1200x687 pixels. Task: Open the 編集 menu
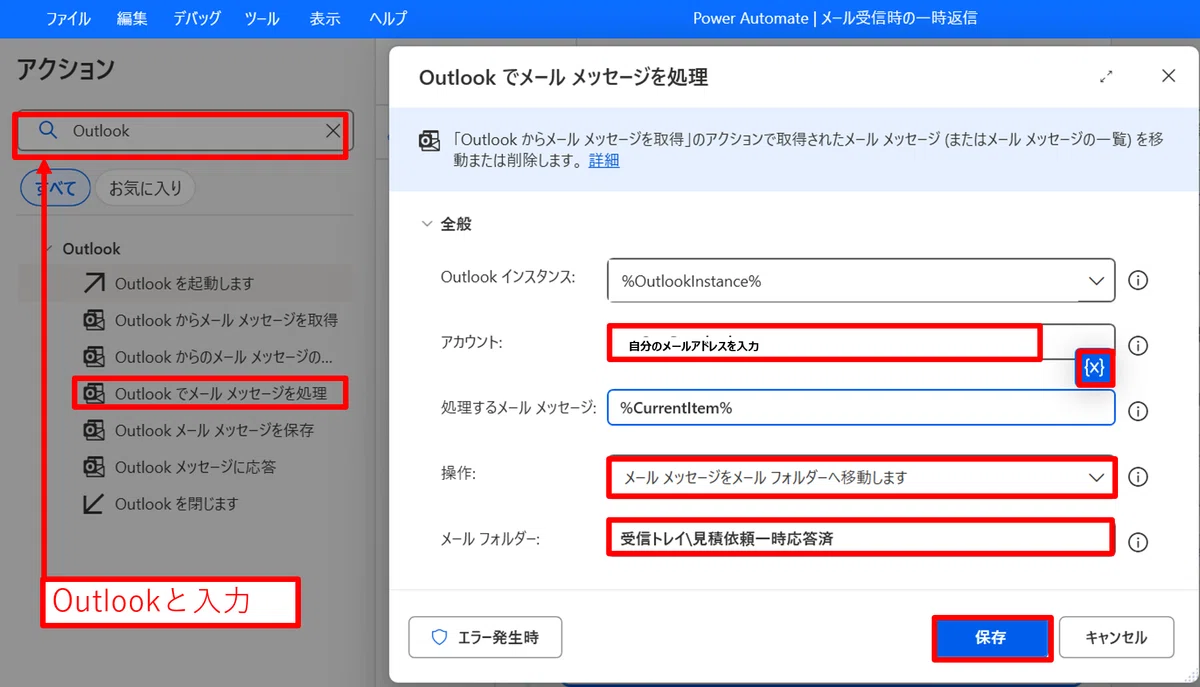click(131, 18)
